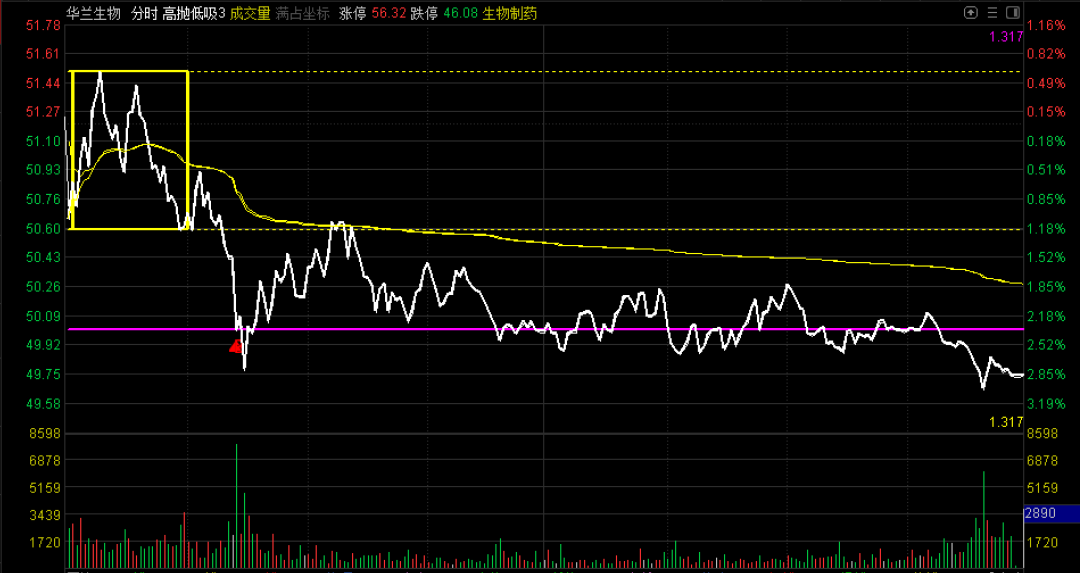The width and height of the screenshot is (1080, 573).
Task: Click the 1.85% percent axis label
Action: 1046,286
